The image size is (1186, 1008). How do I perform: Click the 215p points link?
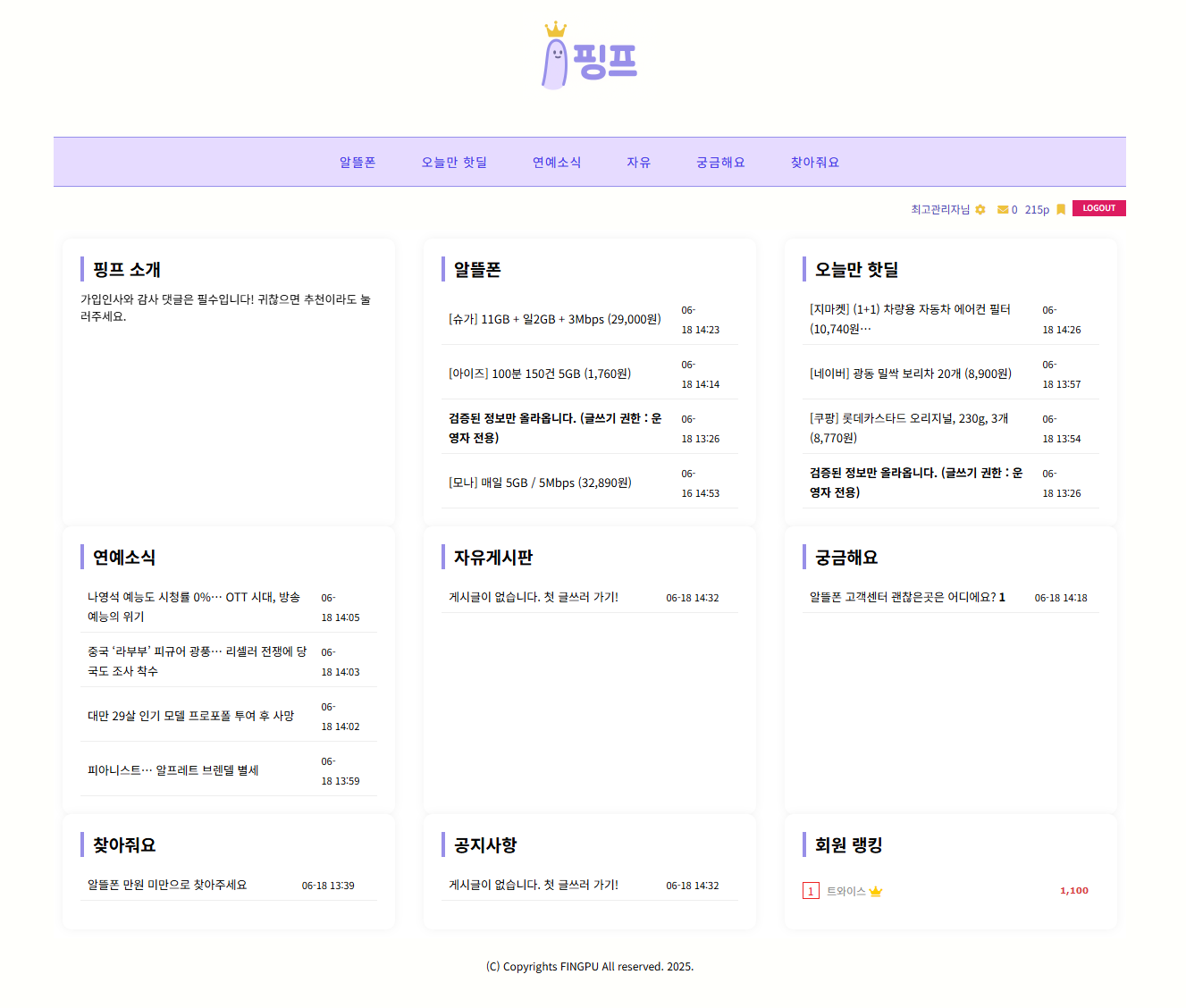(x=1037, y=210)
